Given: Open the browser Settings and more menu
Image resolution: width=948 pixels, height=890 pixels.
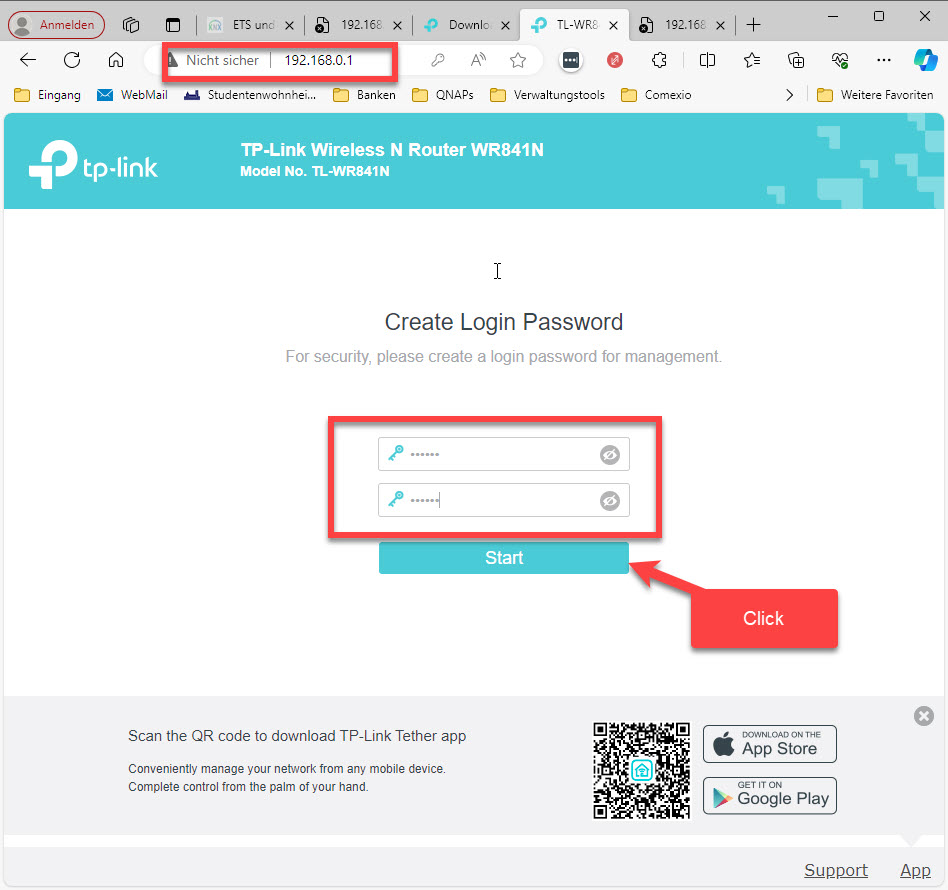Looking at the screenshot, I should 883,60.
